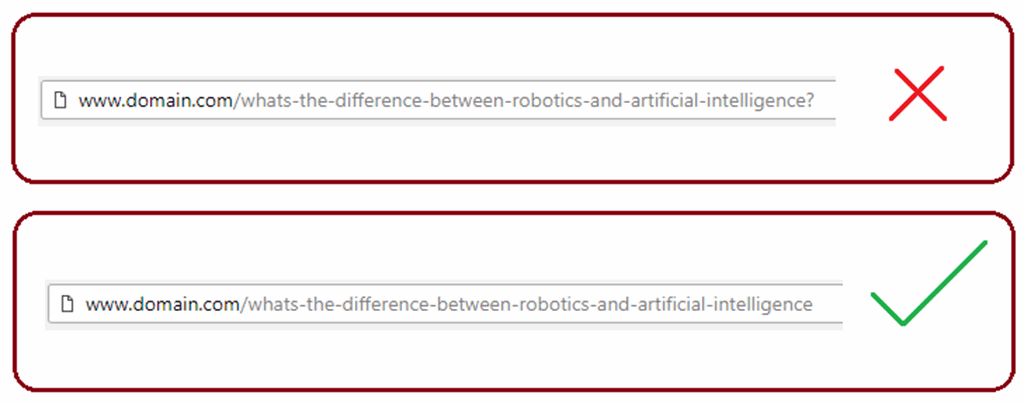Click the green checkmark
Image resolution: width=1024 pixels, height=402 pixels.
coord(929,283)
